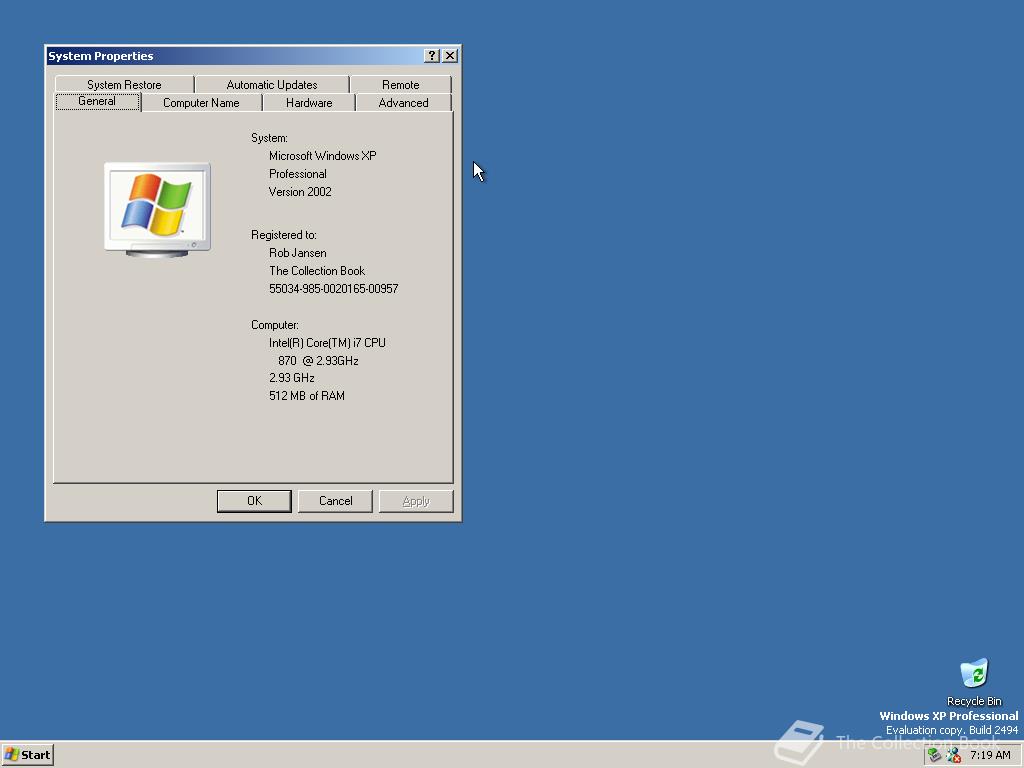Click the Windows XP monitor logo image
1024x768 pixels.
coord(157,209)
